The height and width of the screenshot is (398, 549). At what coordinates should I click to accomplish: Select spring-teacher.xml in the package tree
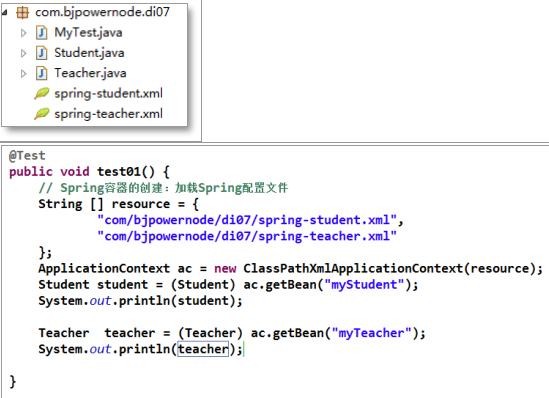[109, 114]
